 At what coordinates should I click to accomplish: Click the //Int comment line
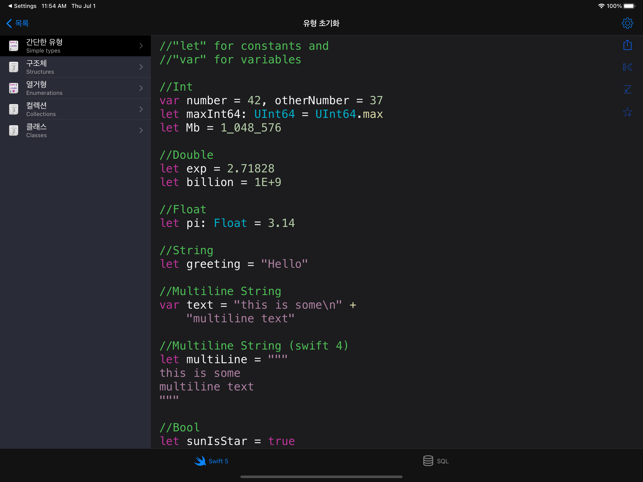coord(176,87)
